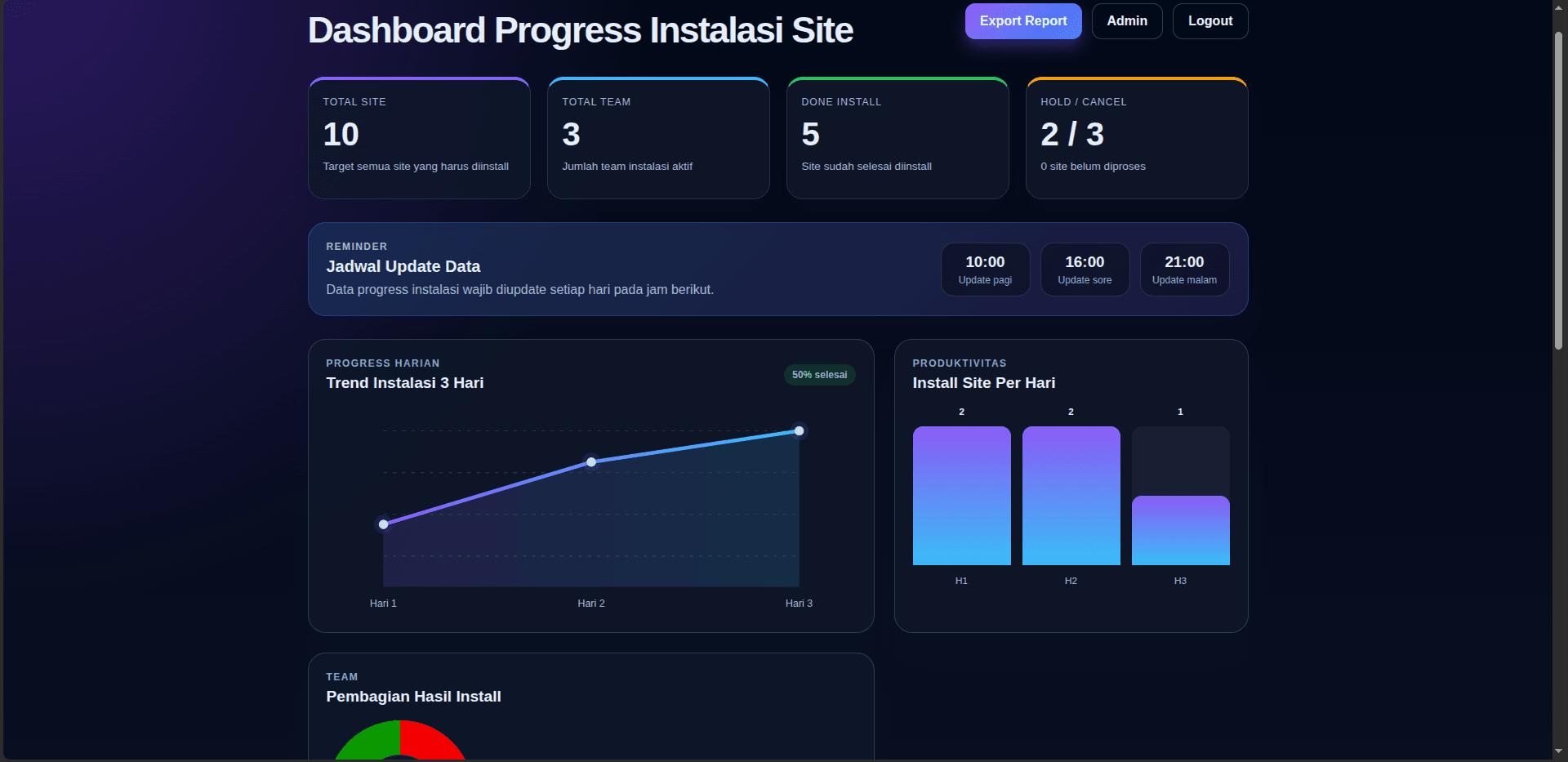Screen dimensions: 1568x762
Task: Click the Install Site Per Hari title
Action: click(x=984, y=383)
